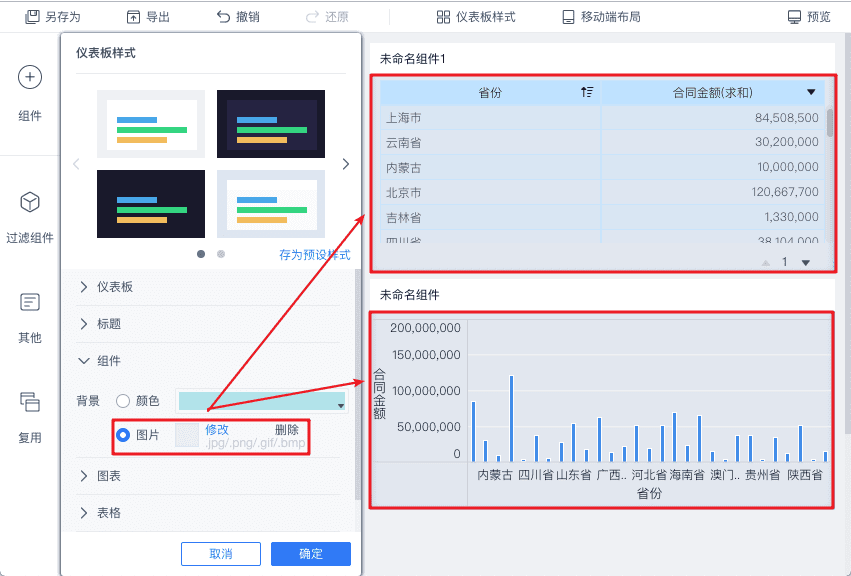Image resolution: width=851 pixels, height=576 pixels.
Task: Go to next style page arrow
Action: pos(345,164)
